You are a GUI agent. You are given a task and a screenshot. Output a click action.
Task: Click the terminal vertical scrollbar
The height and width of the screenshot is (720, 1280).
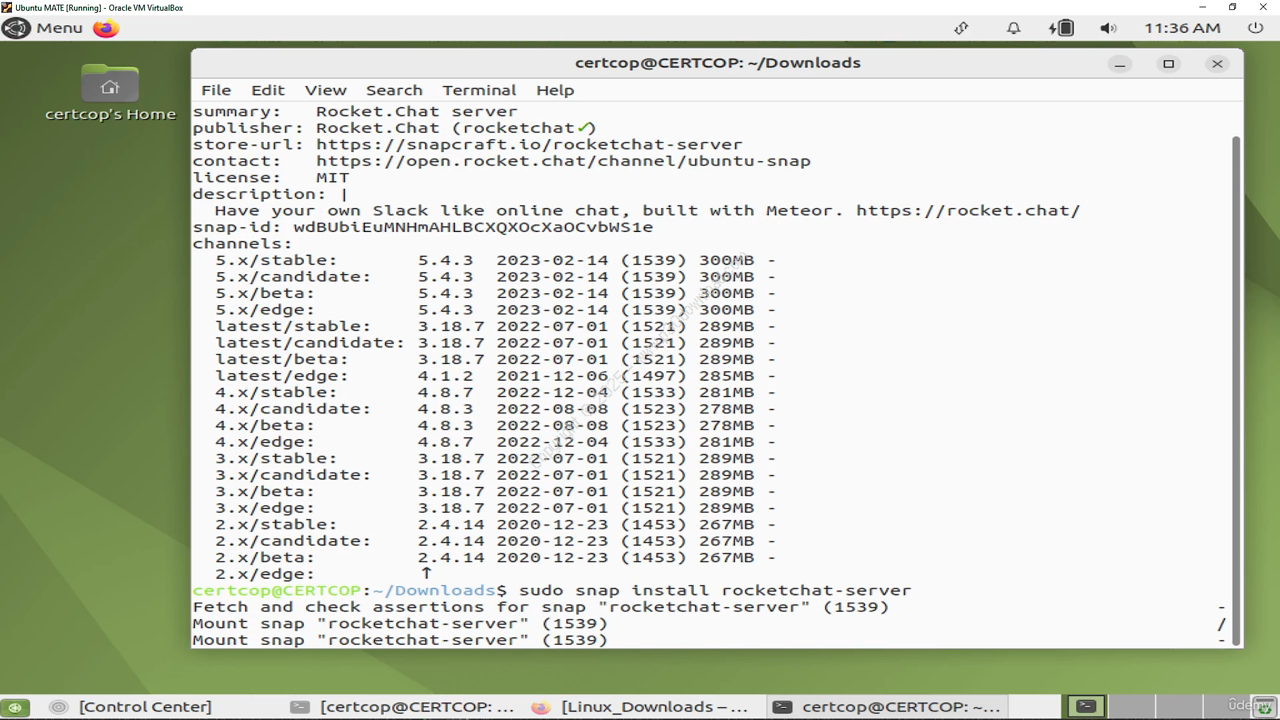[x=1236, y=390]
